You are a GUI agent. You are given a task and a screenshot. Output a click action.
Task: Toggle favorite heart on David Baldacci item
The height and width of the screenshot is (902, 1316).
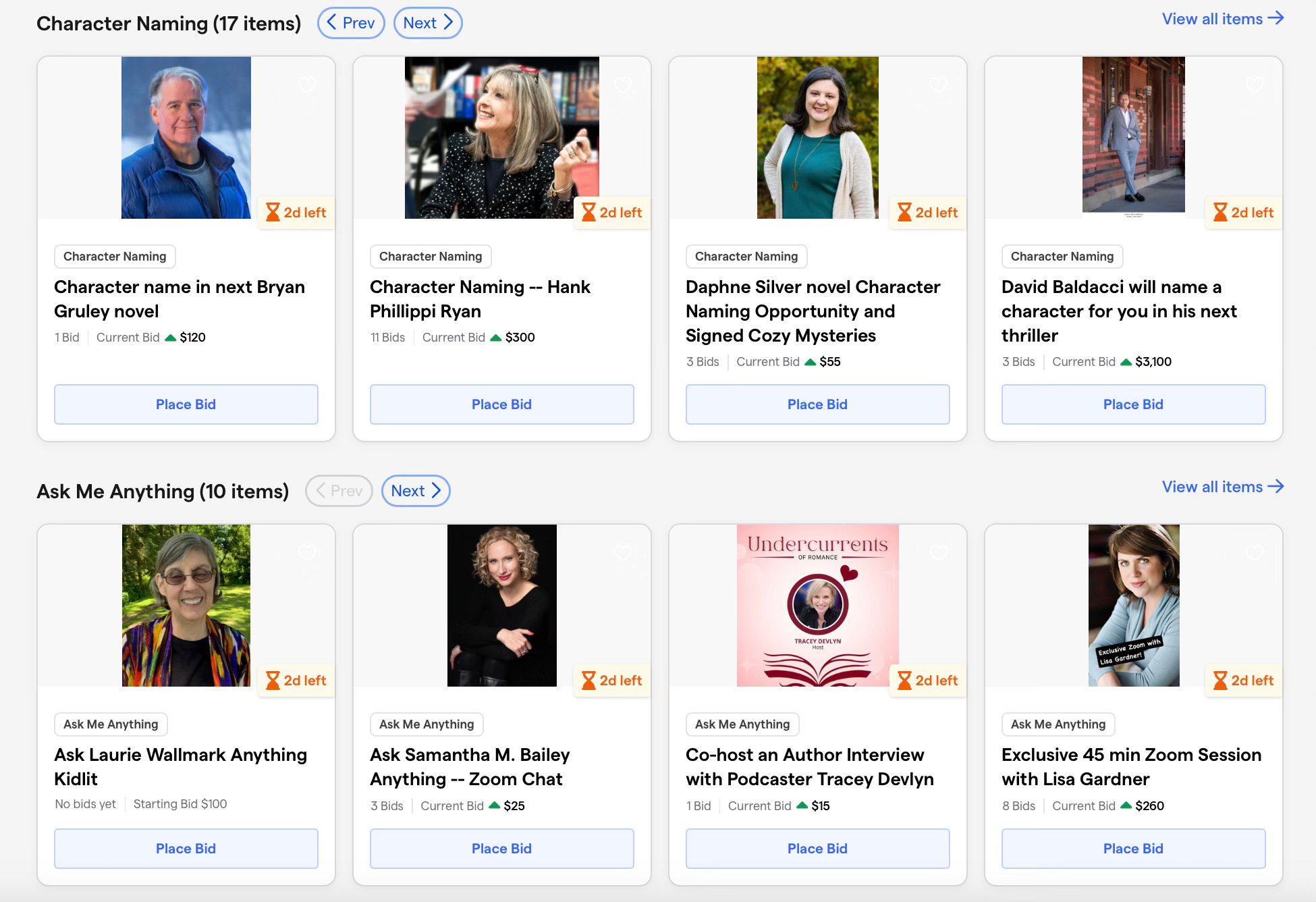pos(1255,85)
